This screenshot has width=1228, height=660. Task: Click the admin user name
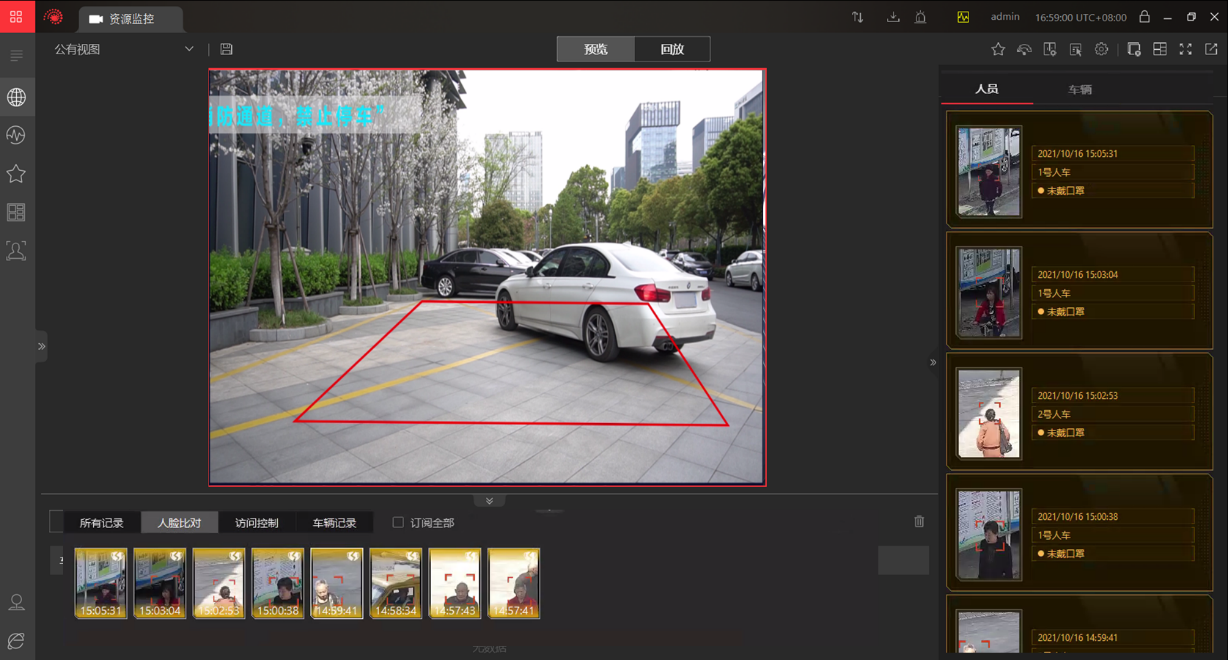1005,17
